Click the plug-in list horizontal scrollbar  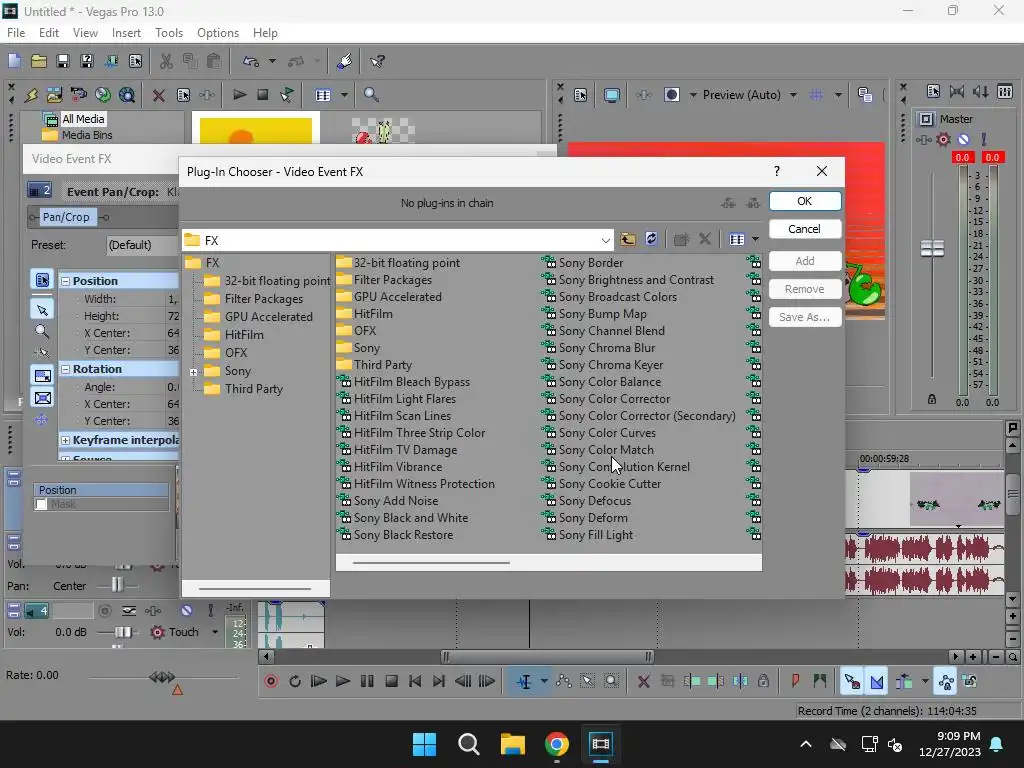coord(431,562)
